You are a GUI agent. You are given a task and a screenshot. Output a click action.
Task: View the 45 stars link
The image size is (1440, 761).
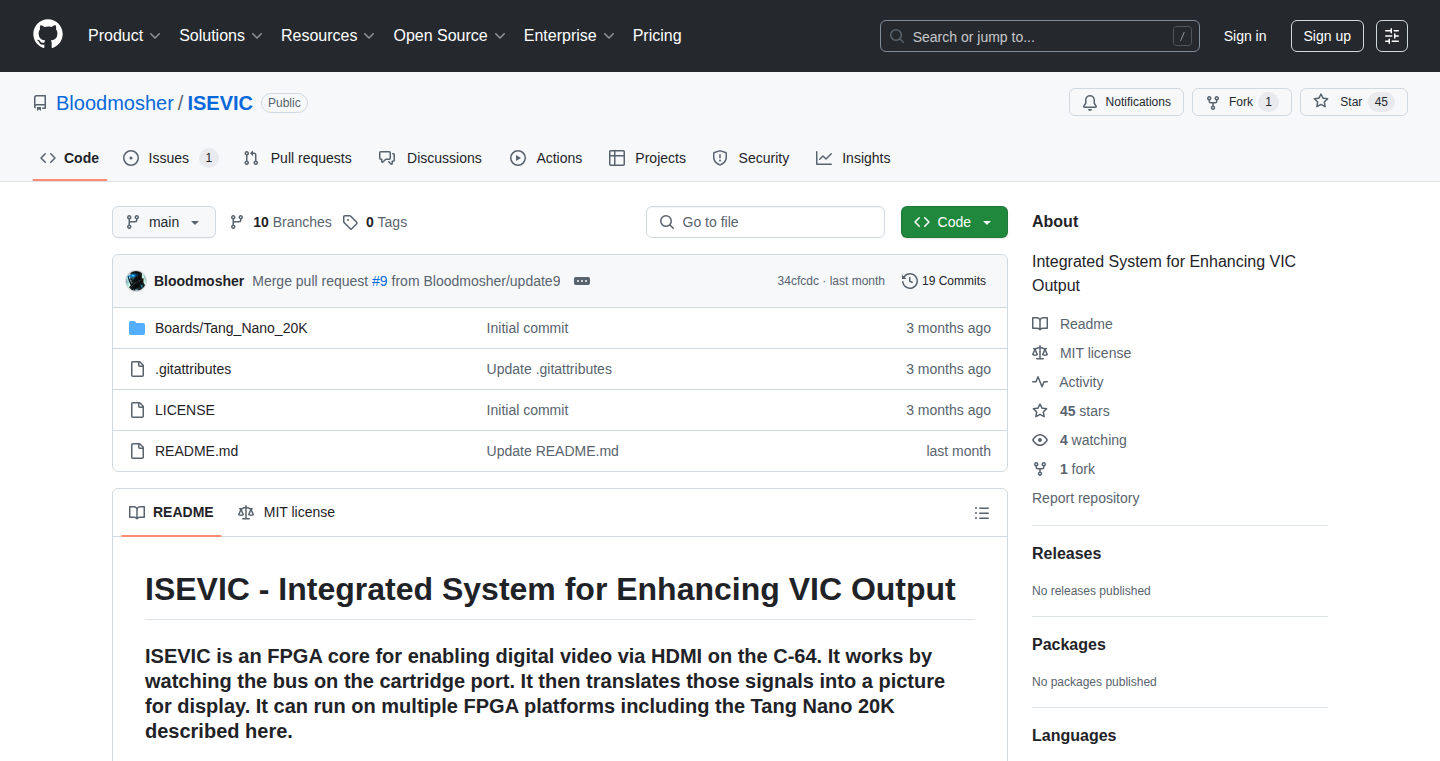[1071, 411]
